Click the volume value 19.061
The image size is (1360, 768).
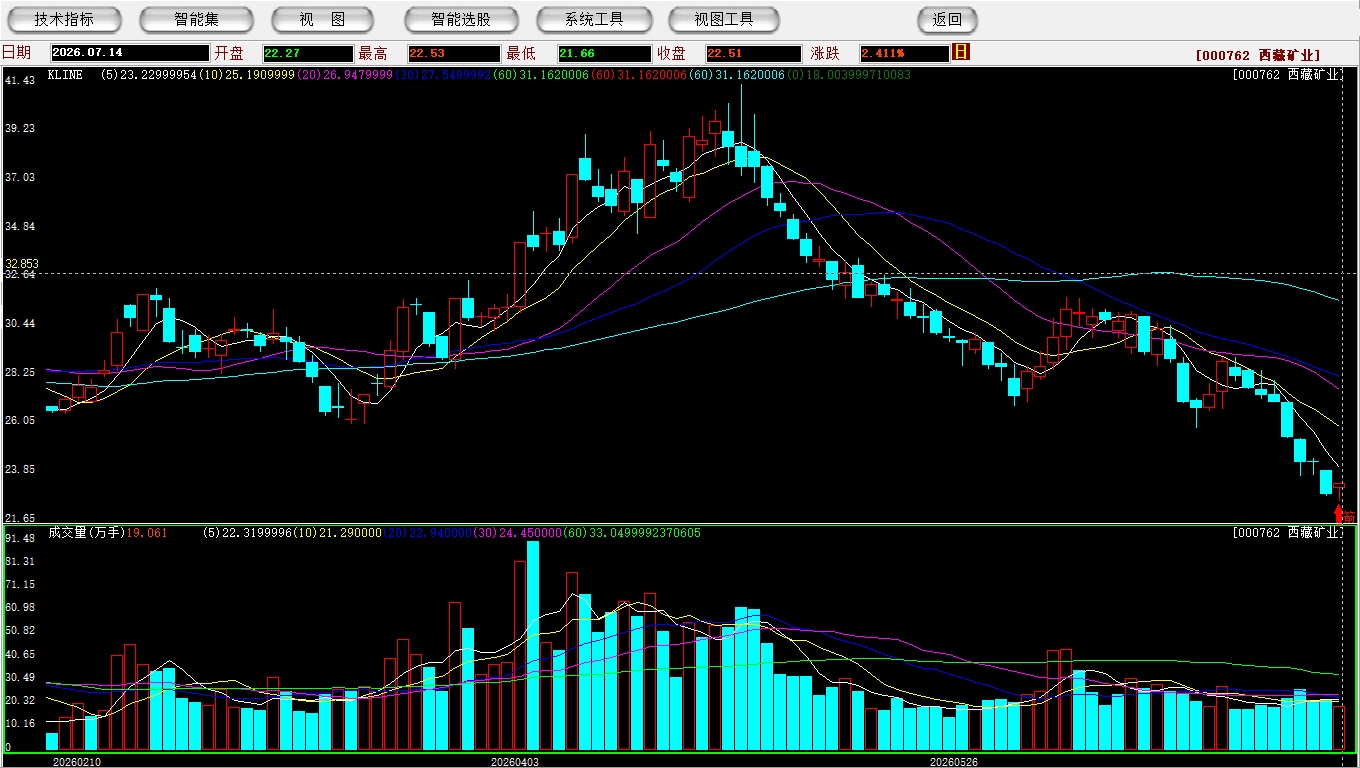coord(147,533)
